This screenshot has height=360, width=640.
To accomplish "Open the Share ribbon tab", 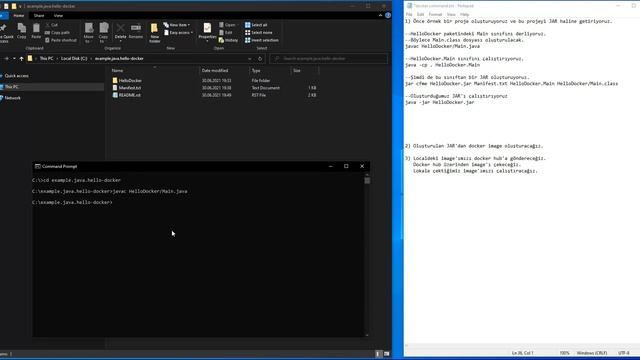I will pyautogui.click(x=39, y=16).
